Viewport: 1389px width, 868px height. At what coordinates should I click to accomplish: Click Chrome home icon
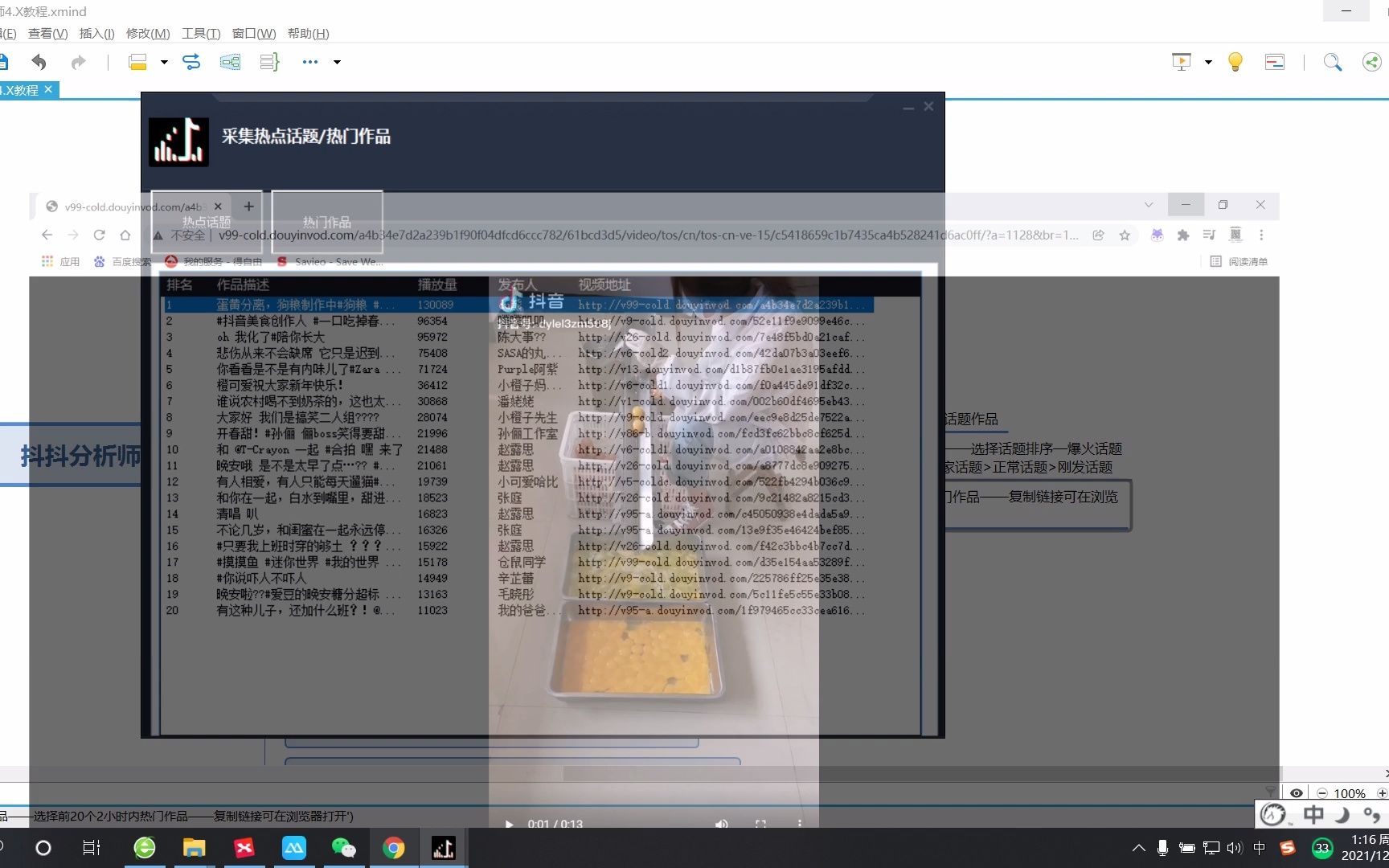tap(125, 235)
